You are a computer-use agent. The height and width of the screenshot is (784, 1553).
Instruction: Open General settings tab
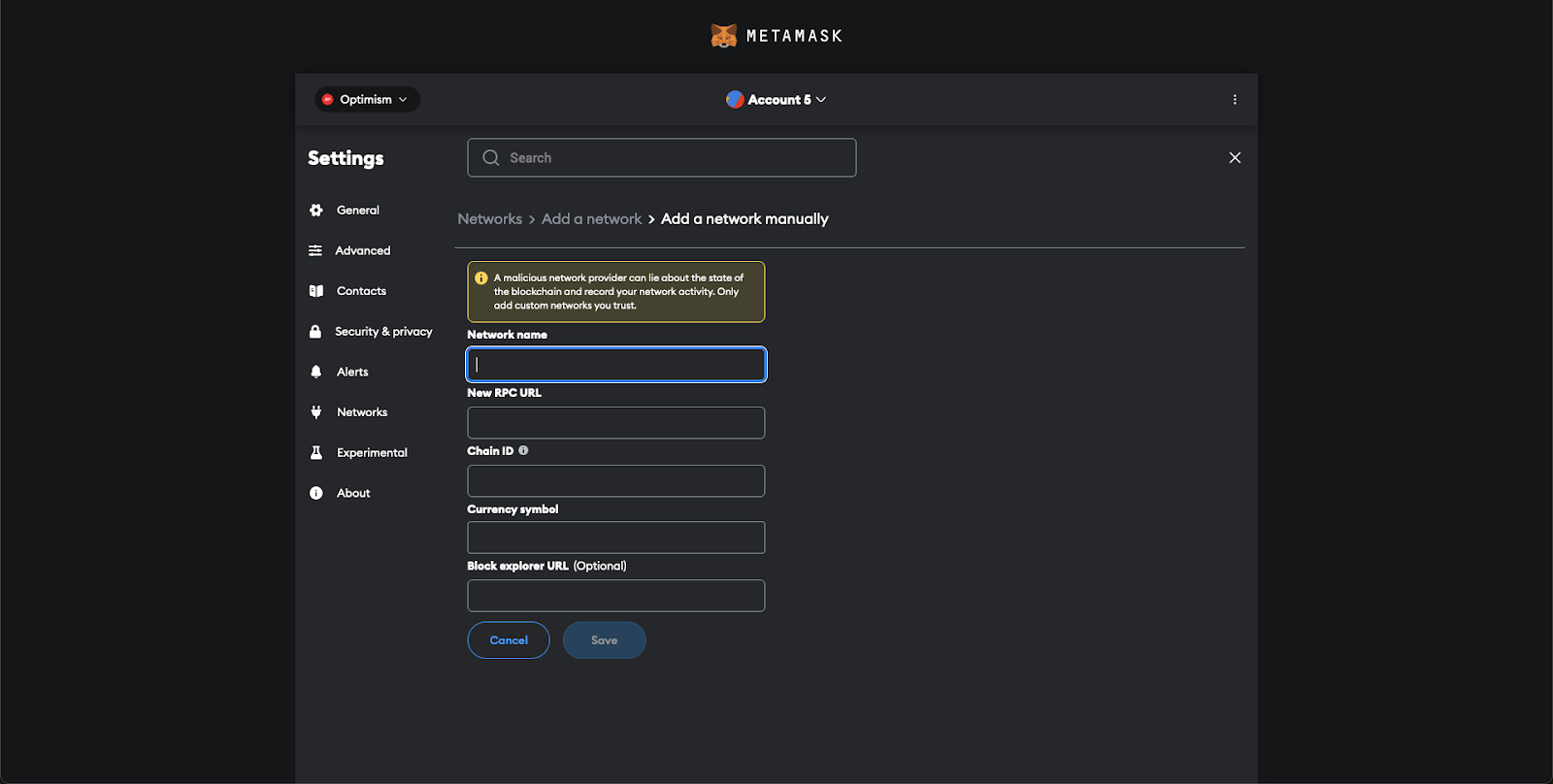(x=358, y=210)
